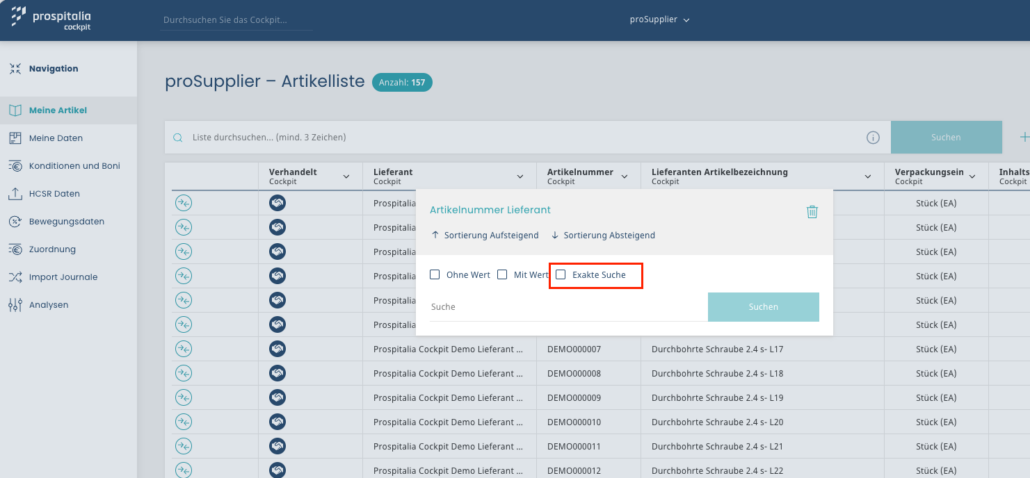This screenshot has width=1030, height=478.
Task: Expand the Verhandelt column filter
Action: (346, 177)
